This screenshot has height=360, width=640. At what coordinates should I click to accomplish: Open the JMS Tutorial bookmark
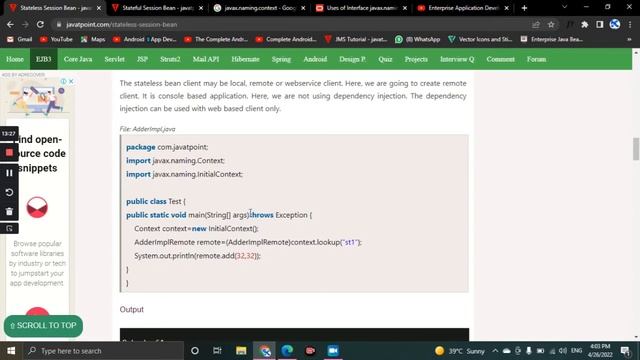[x=356, y=39]
